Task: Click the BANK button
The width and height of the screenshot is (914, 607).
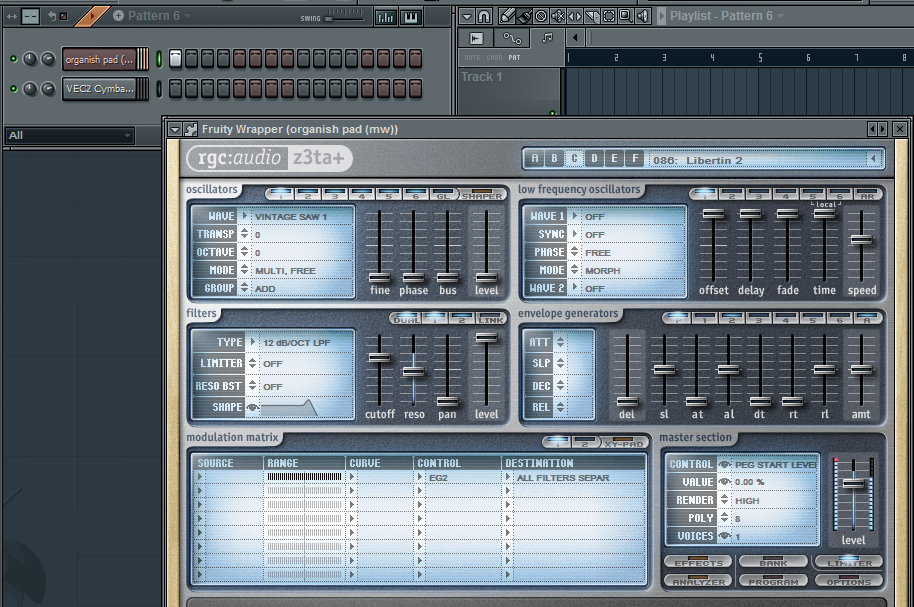Action: 773,563
